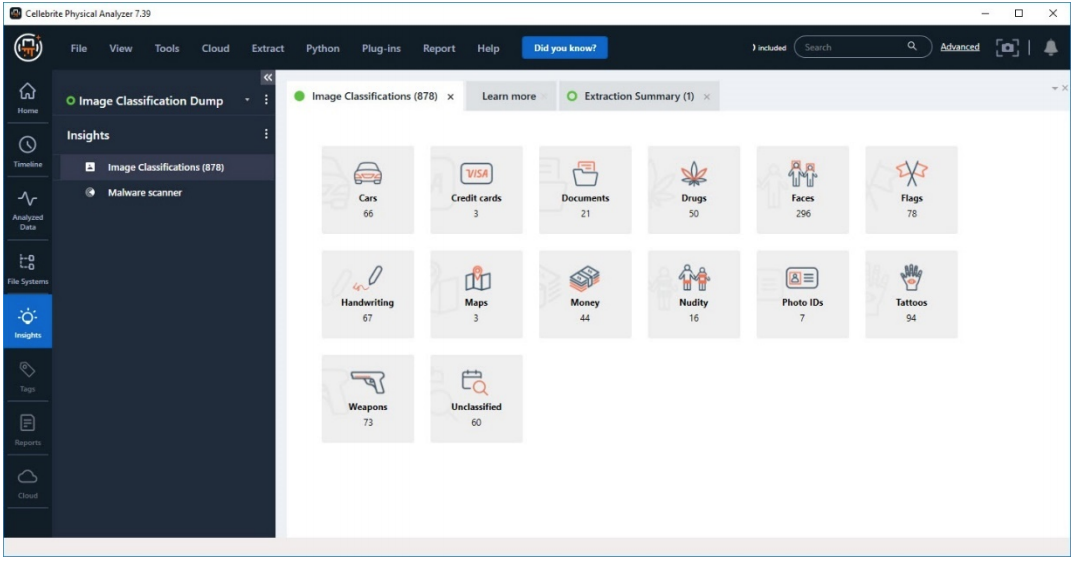
Task: Open the Maps classification tile
Action: (476, 294)
